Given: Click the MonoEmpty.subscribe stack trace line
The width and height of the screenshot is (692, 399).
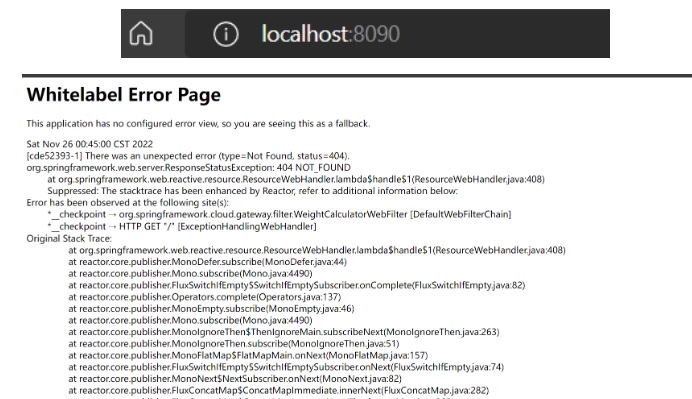Looking at the screenshot, I should [x=211, y=309].
